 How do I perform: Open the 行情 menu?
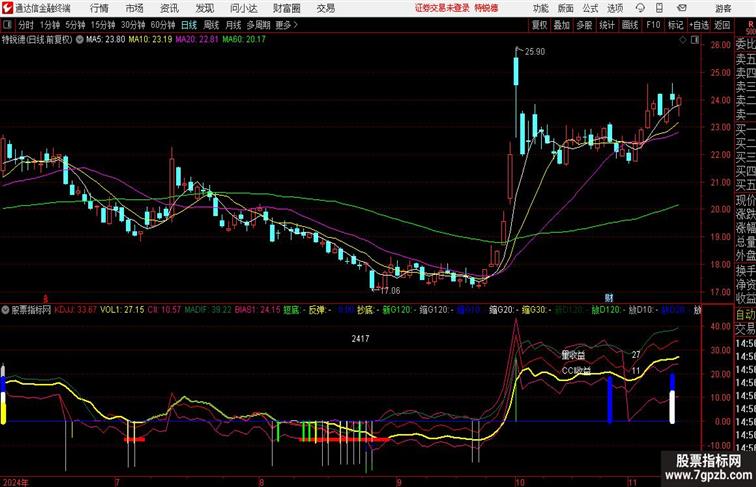pyautogui.click(x=99, y=8)
